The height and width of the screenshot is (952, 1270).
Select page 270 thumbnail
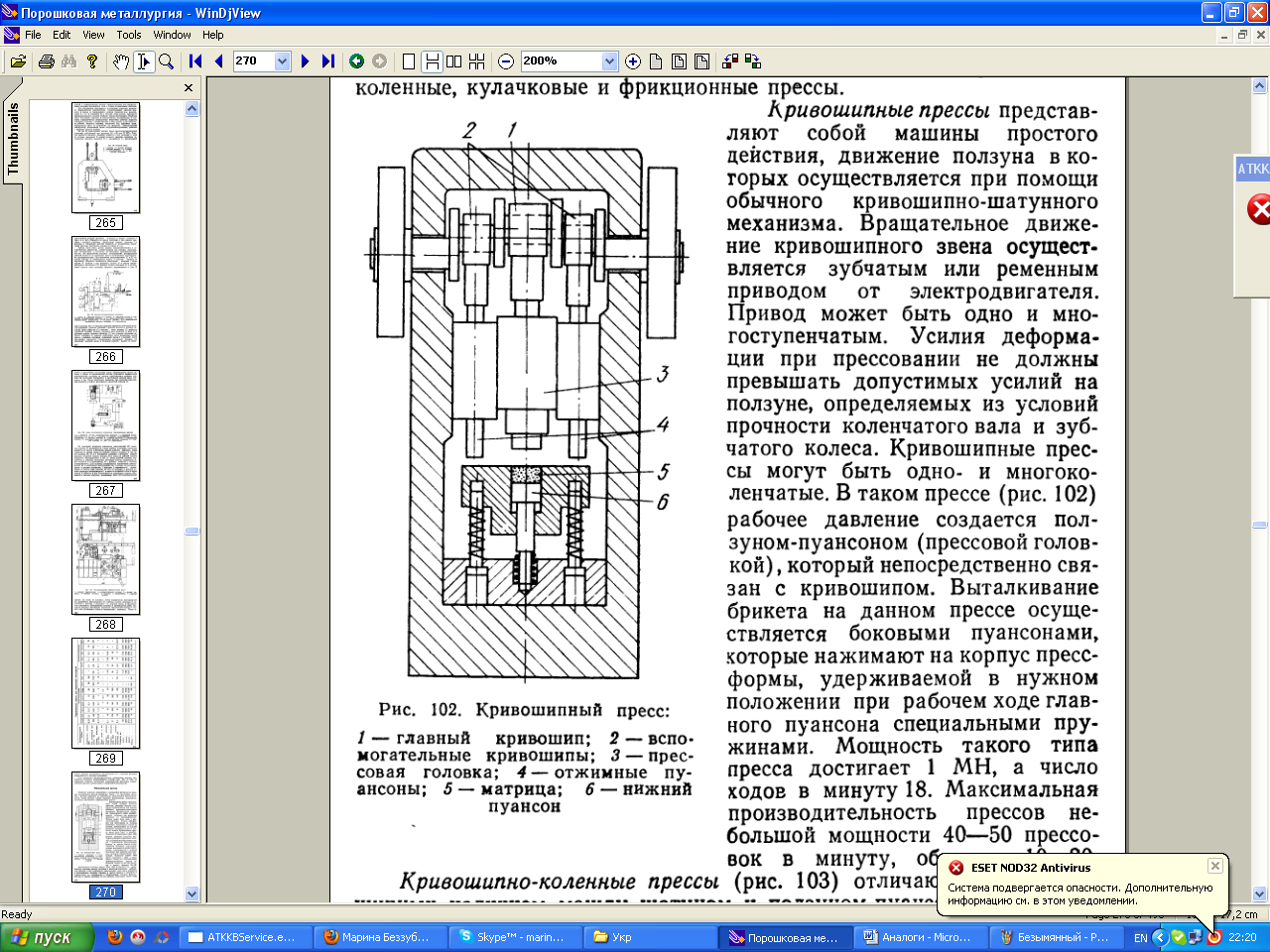pos(105,827)
